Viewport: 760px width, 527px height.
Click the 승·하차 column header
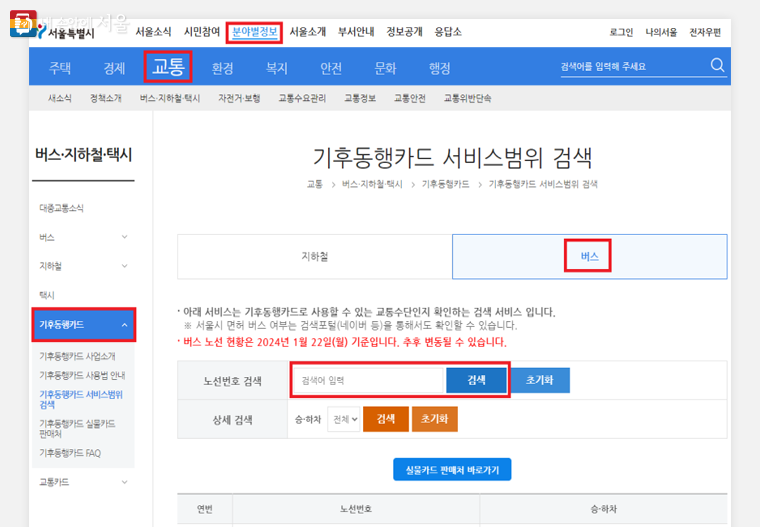tap(603, 509)
